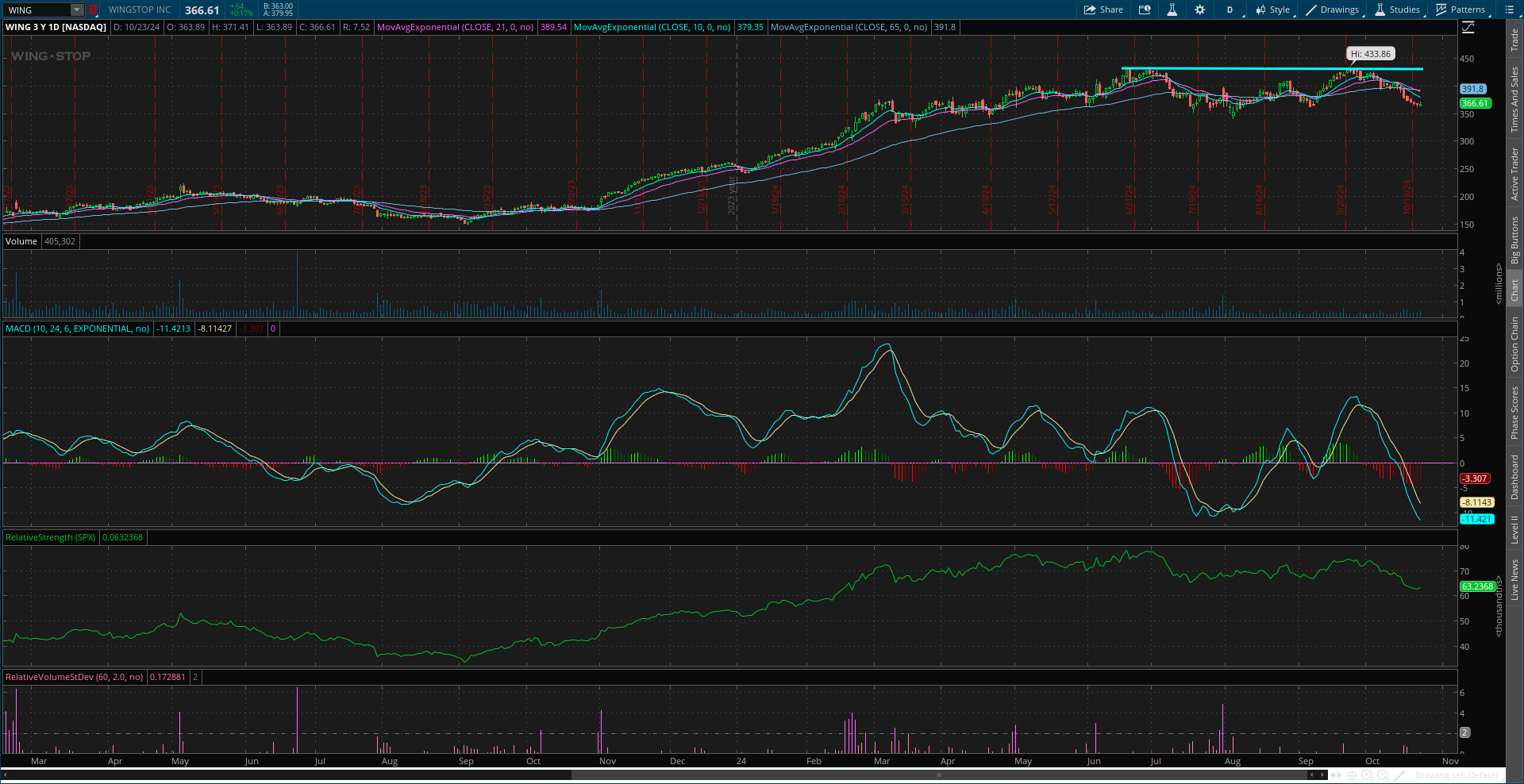1524x784 pixels.
Task: Open the Drawings dropdown
Action: pyautogui.click(x=1333, y=10)
